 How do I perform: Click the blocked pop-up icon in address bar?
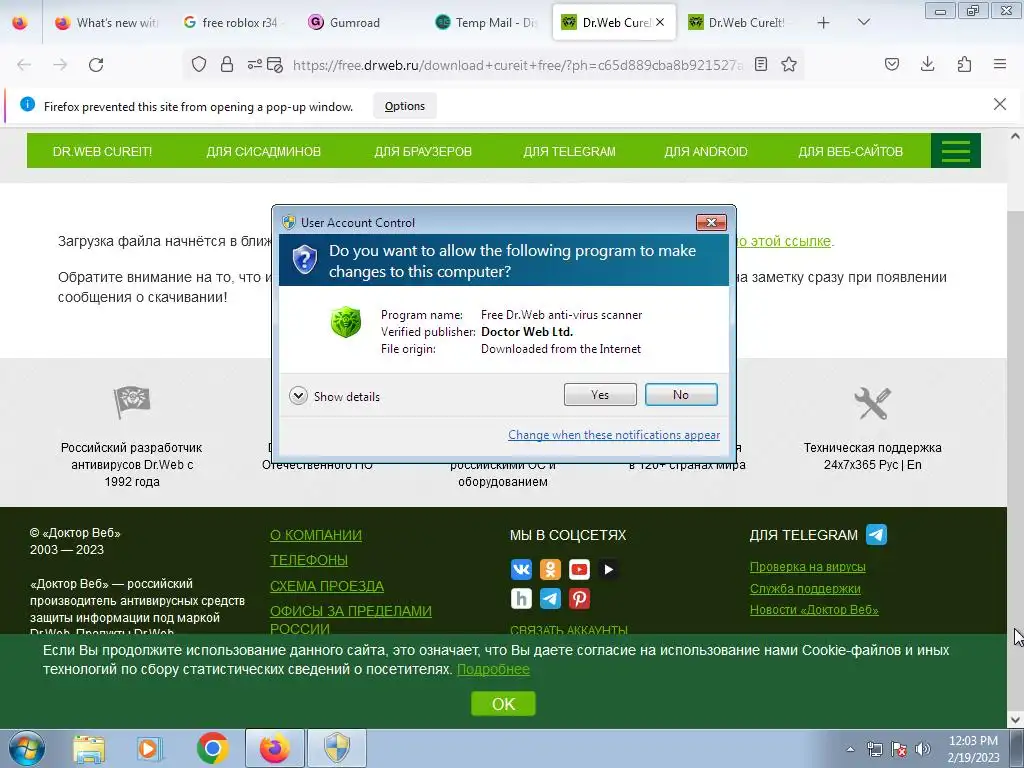pos(275,65)
